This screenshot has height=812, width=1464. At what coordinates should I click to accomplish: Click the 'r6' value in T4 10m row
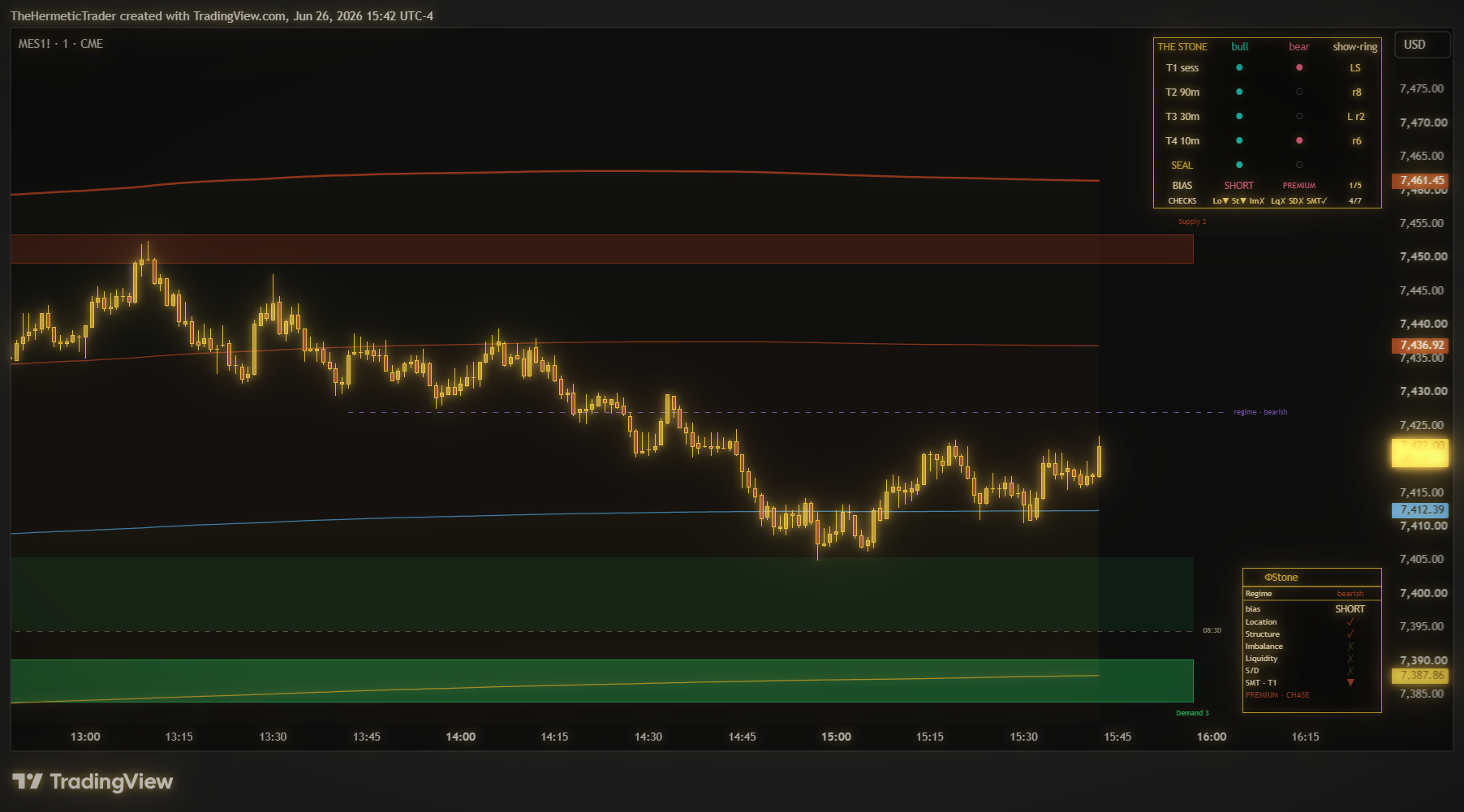pyautogui.click(x=1356, y=141)
